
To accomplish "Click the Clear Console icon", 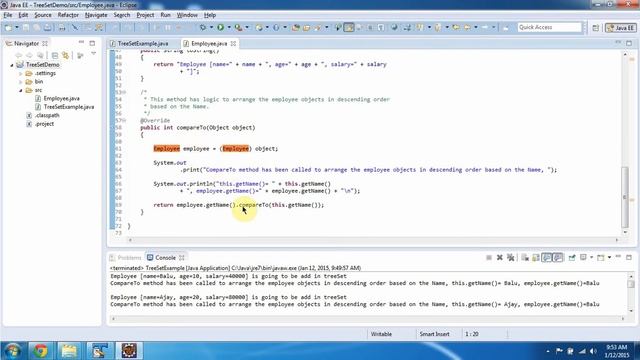I will coord(525,258).
